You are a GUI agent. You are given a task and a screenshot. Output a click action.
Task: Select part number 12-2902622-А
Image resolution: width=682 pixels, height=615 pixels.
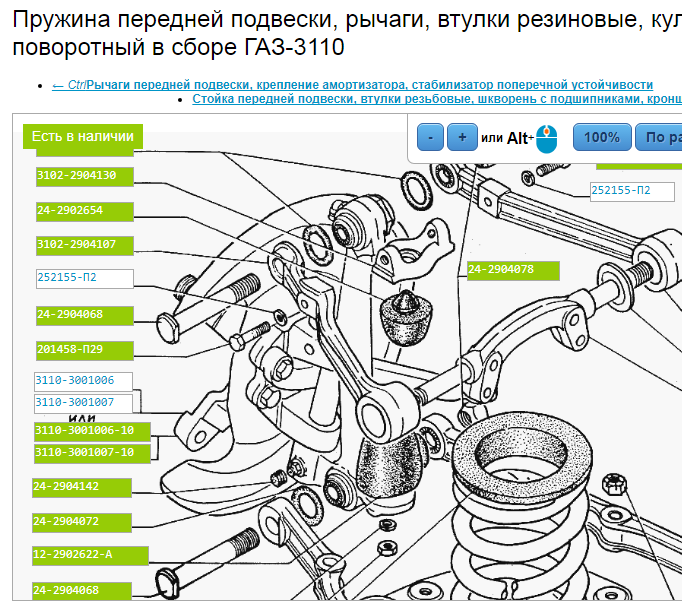(x=90, y=555)
